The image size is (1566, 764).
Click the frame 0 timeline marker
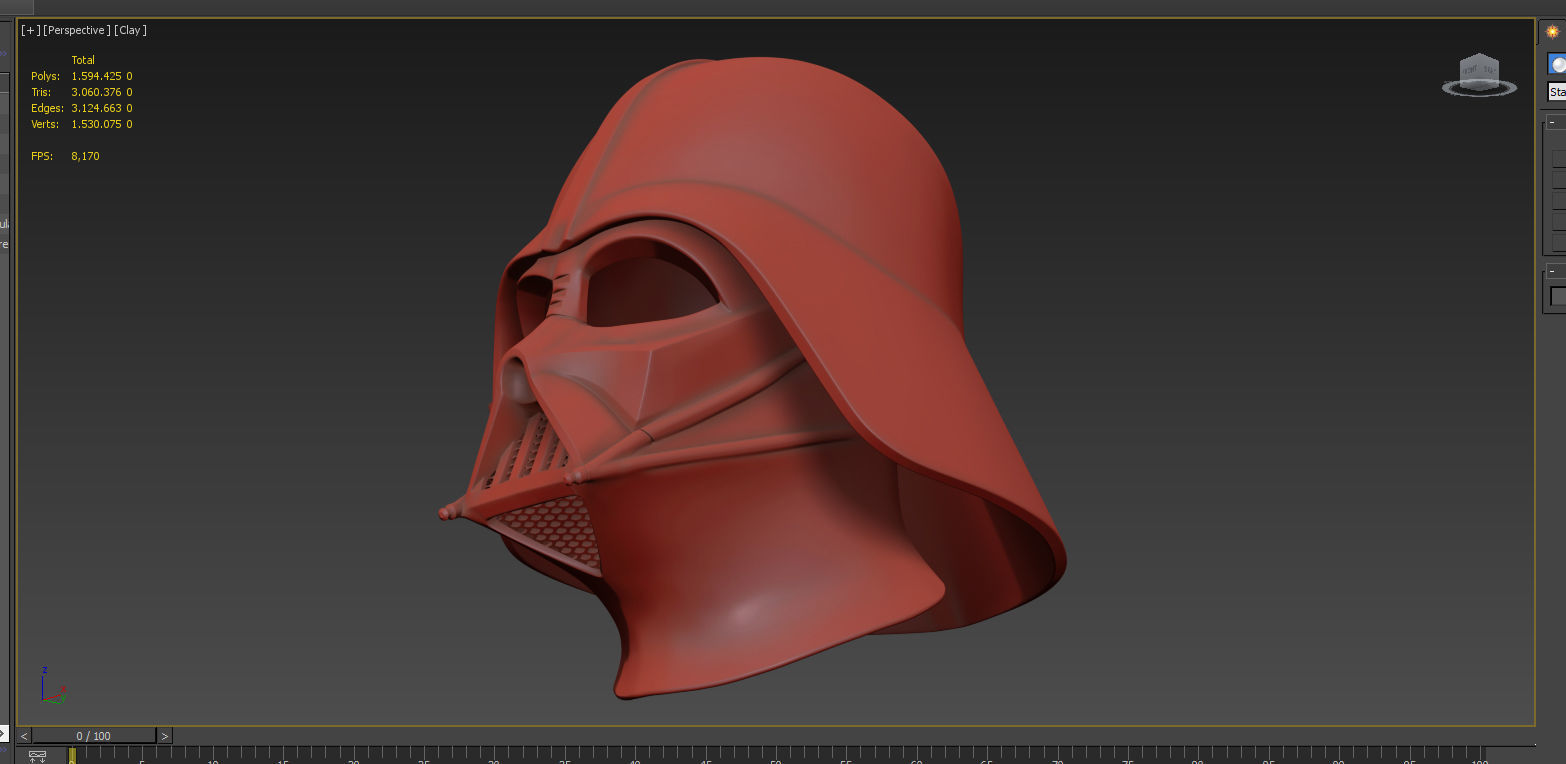point(72,756)
